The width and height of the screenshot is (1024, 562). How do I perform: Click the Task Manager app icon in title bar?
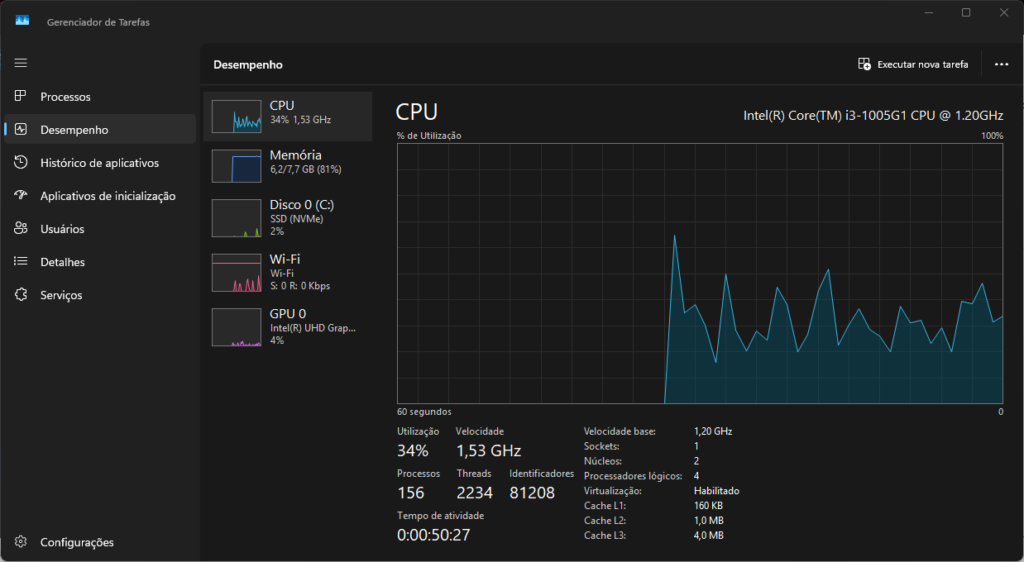22,21
